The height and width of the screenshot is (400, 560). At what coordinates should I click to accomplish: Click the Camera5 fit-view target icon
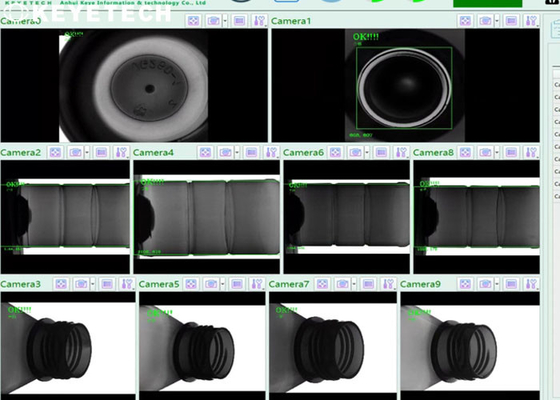click(191, 284)
